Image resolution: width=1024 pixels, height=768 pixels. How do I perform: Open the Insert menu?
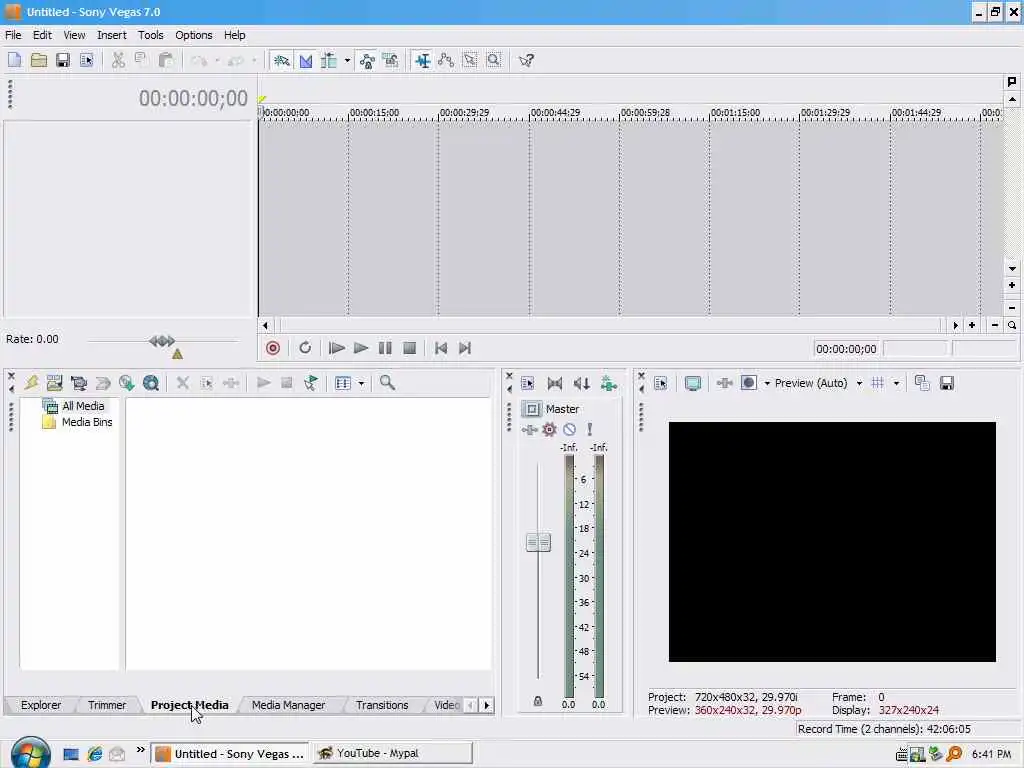(x=112, y=35)
